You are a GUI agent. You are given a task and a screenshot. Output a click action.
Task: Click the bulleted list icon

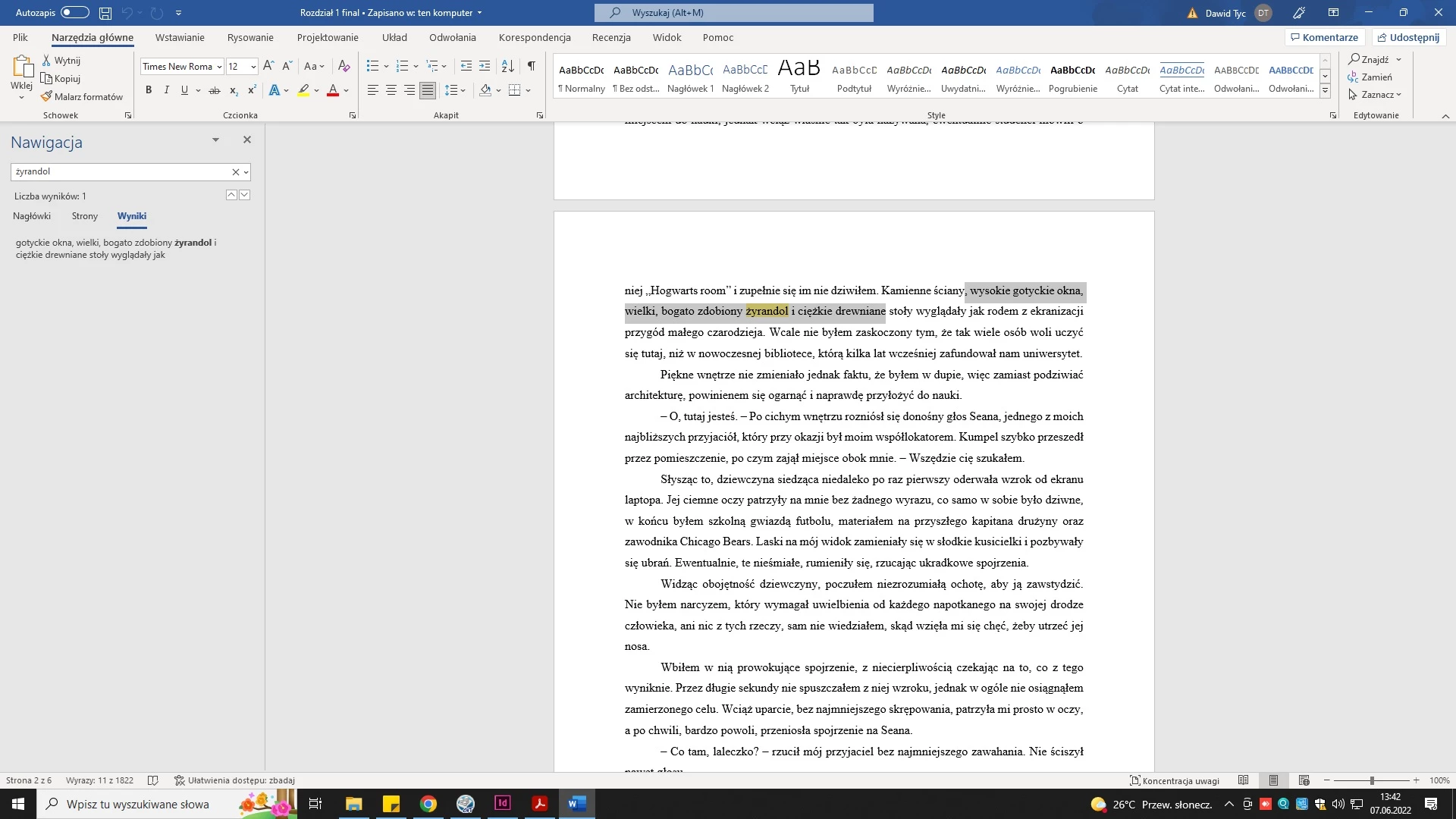[372, 66]
